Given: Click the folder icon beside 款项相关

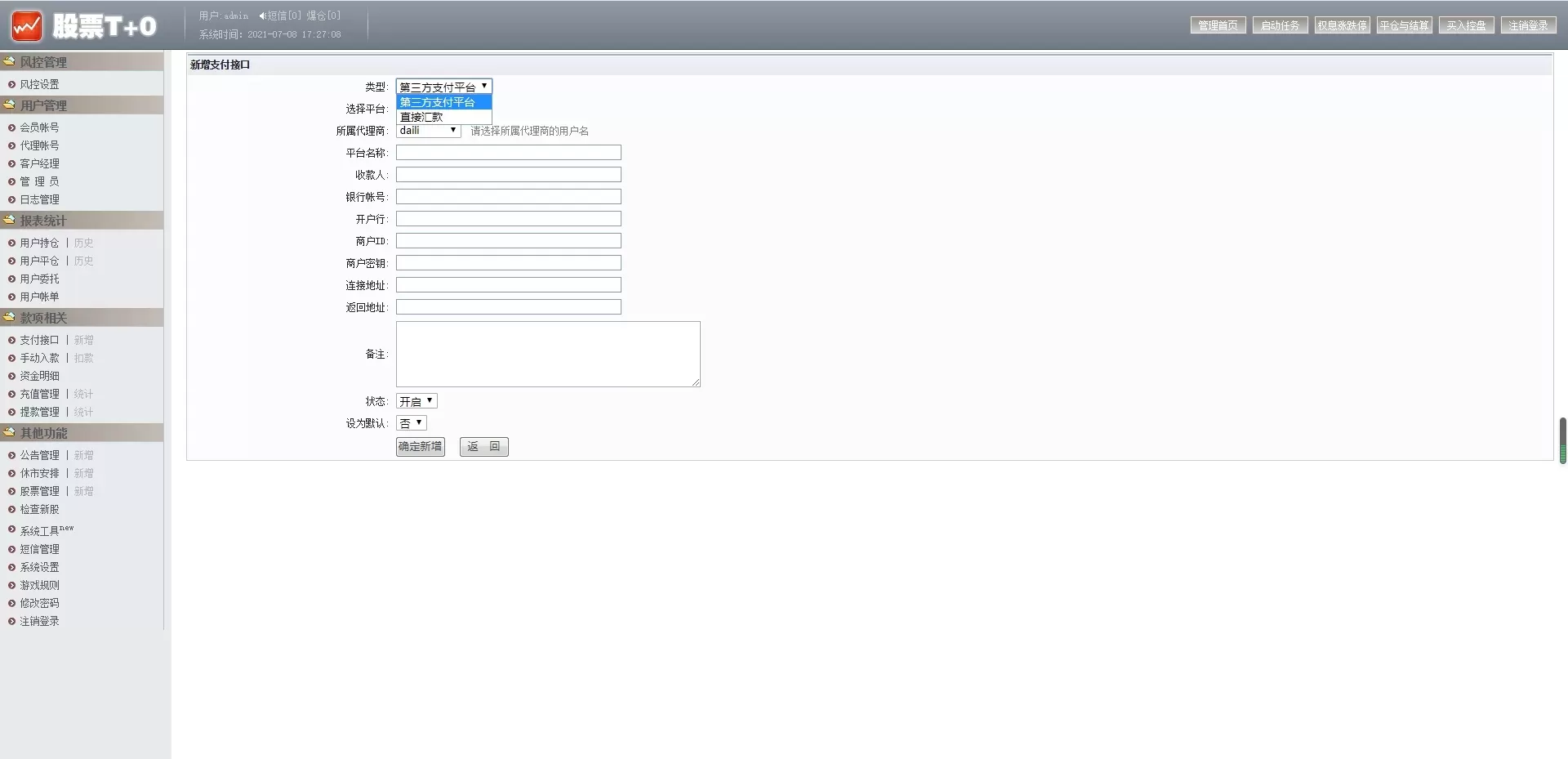Looking at the screenshot, I should [9, 317].
